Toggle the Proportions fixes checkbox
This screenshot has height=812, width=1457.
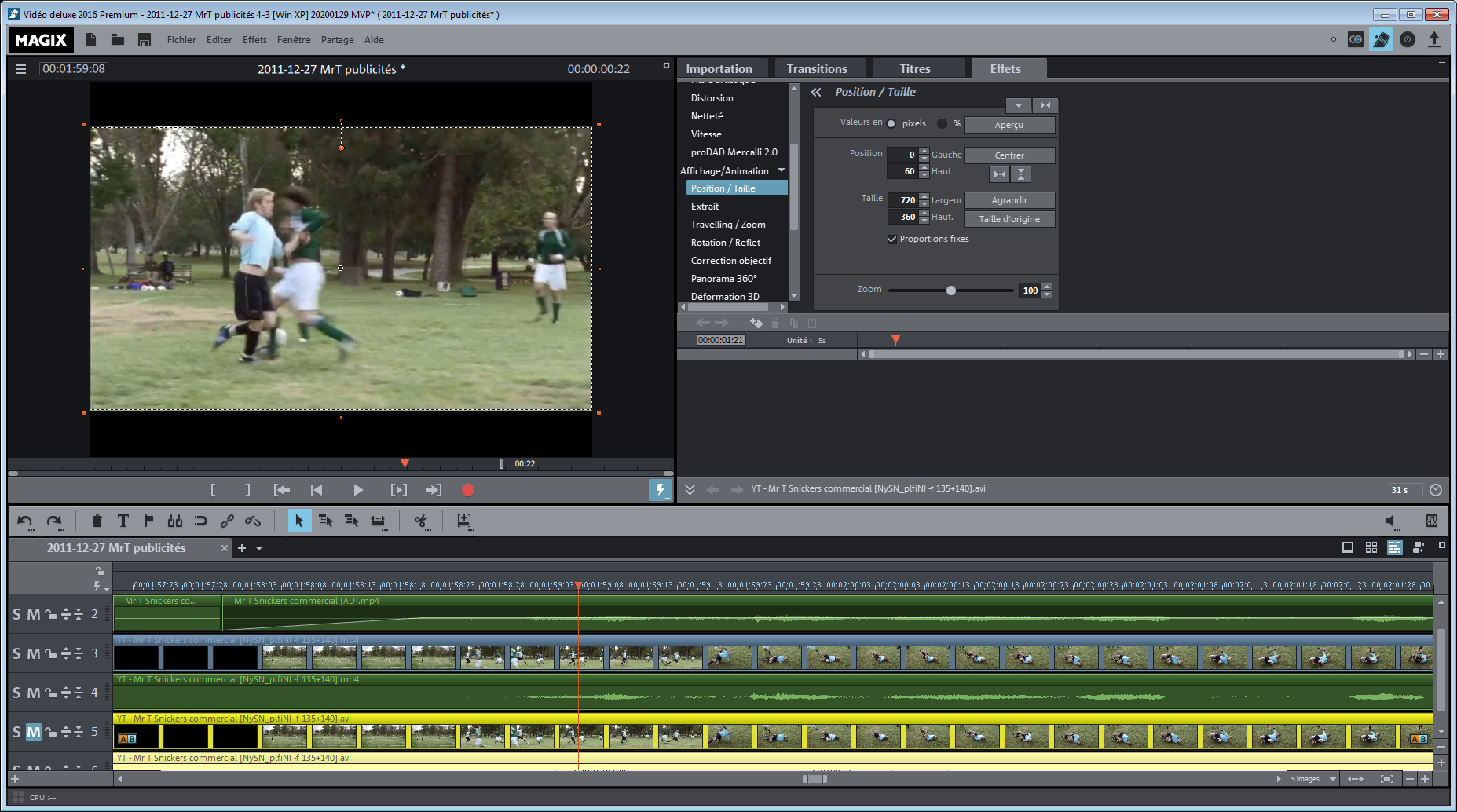coord(892,240)
